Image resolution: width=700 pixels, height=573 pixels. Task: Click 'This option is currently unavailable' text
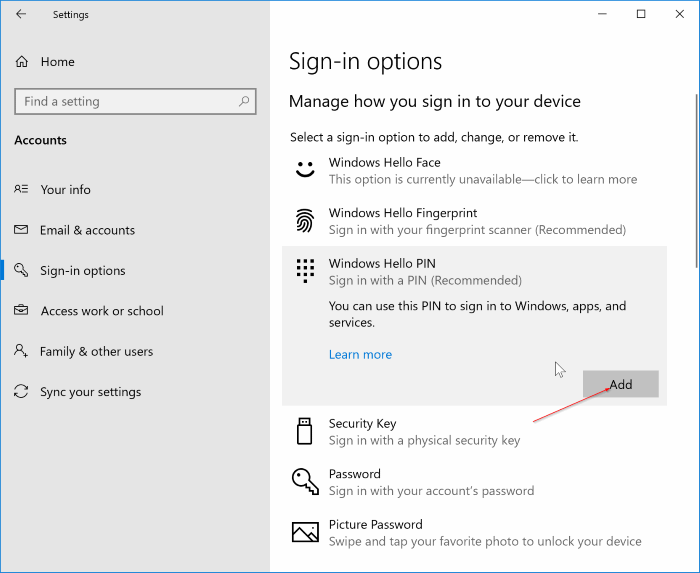483,179
